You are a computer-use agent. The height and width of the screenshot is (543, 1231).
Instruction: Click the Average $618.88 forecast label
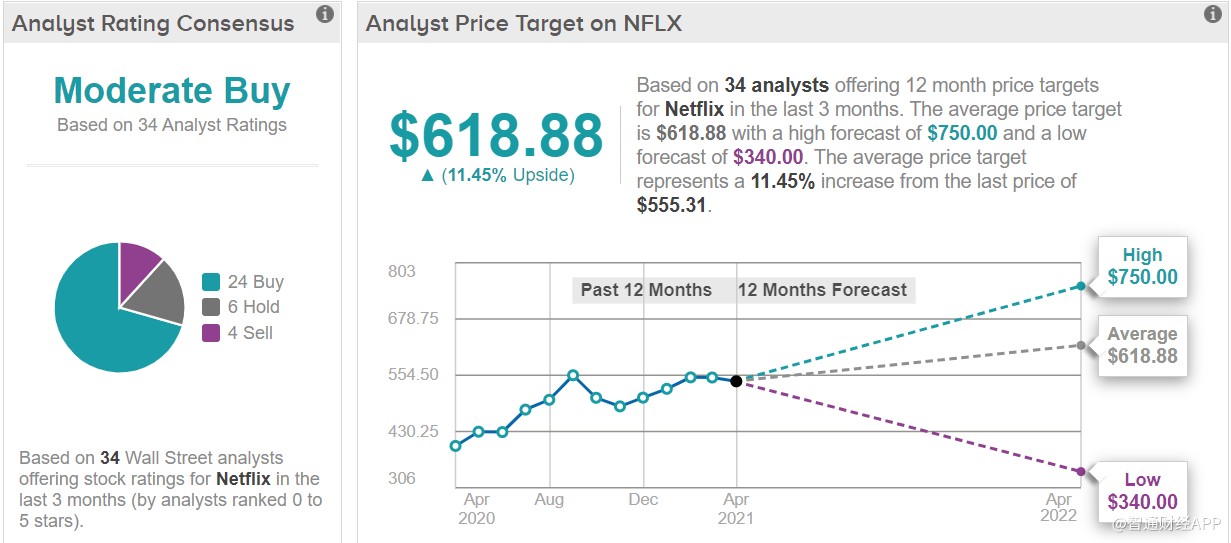tap(1142, 346)
